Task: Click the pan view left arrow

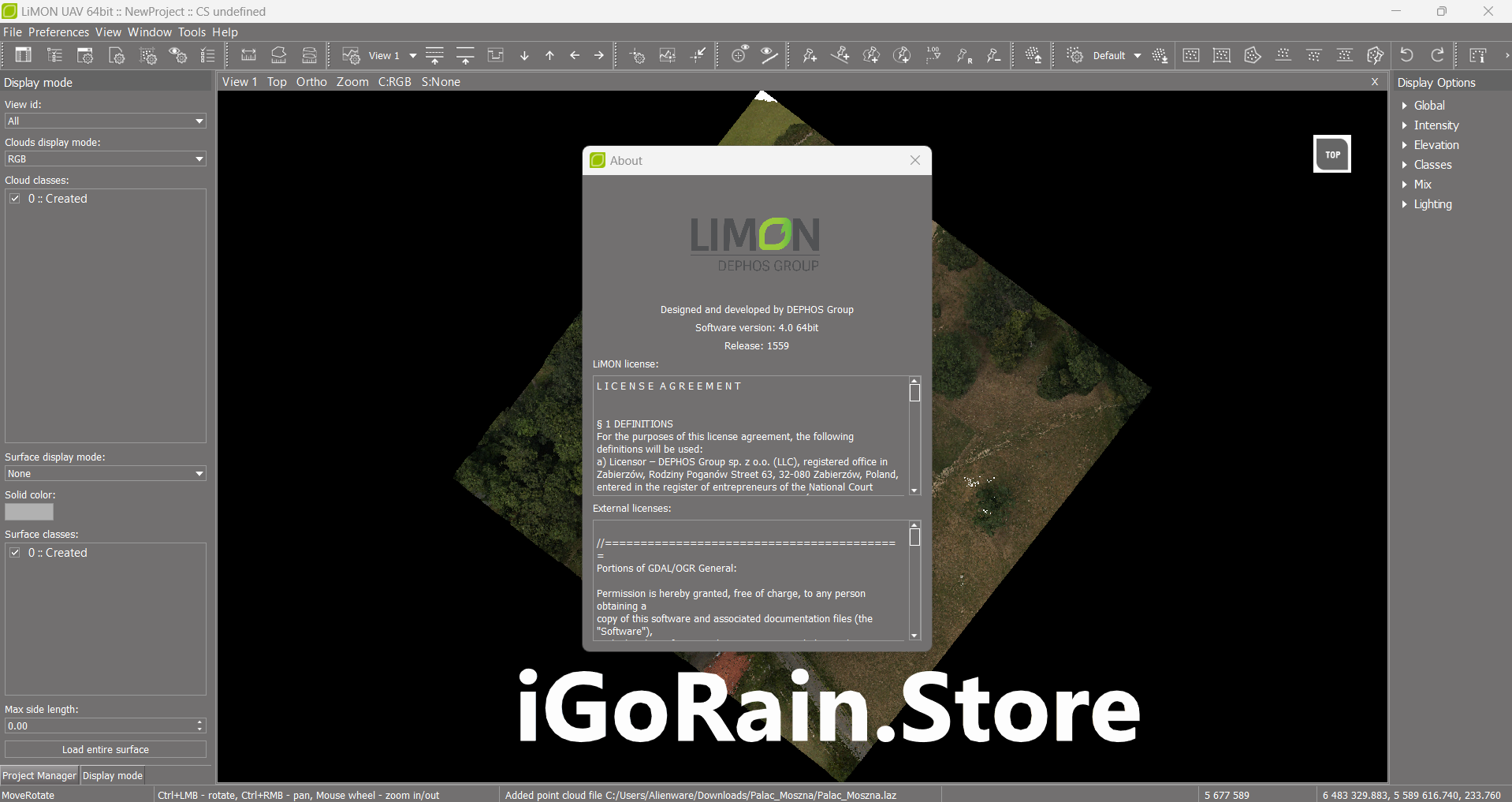Action: [575, 55]
